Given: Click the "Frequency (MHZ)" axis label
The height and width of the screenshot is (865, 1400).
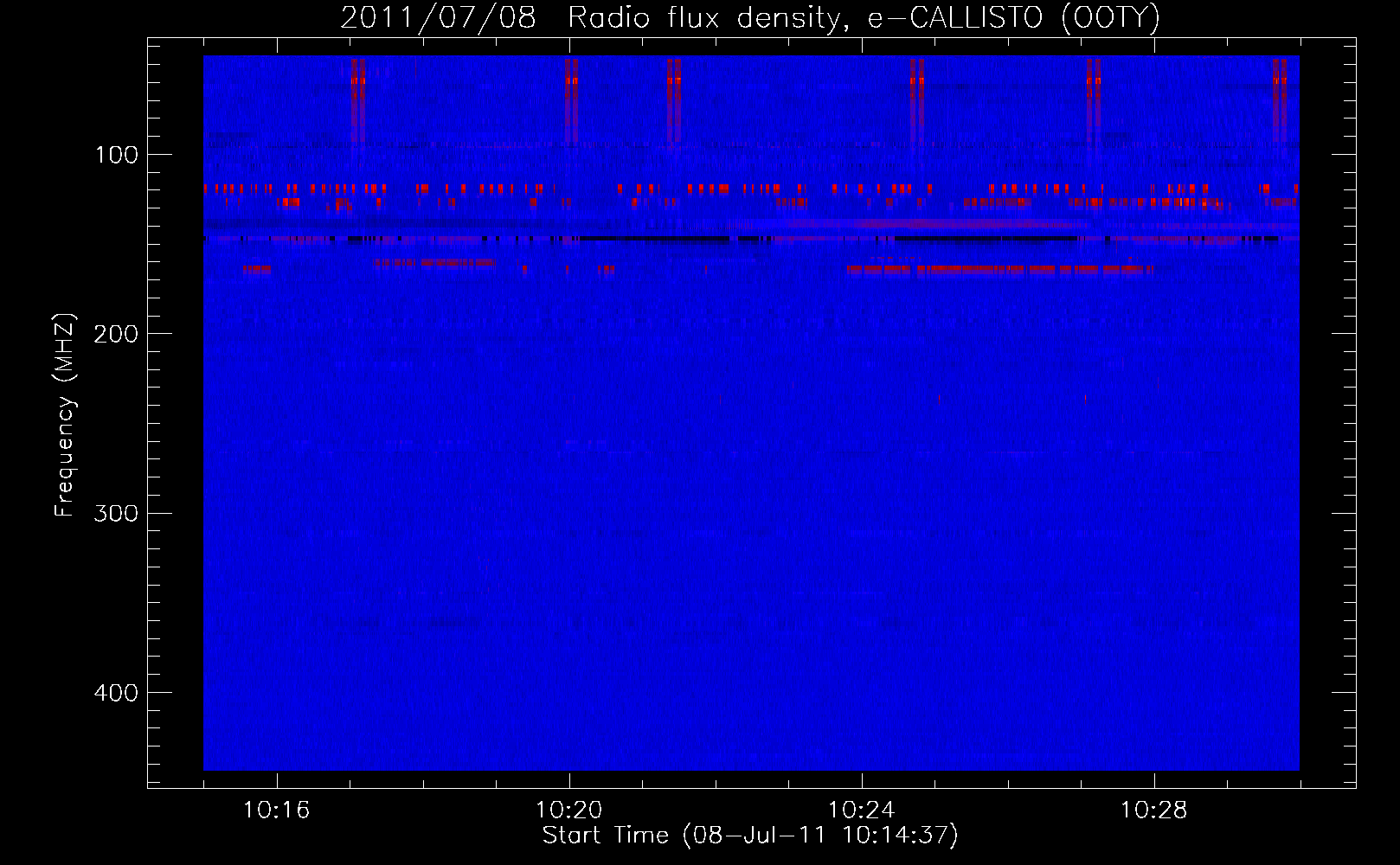Looking at the screenshot, I should 65,415.
